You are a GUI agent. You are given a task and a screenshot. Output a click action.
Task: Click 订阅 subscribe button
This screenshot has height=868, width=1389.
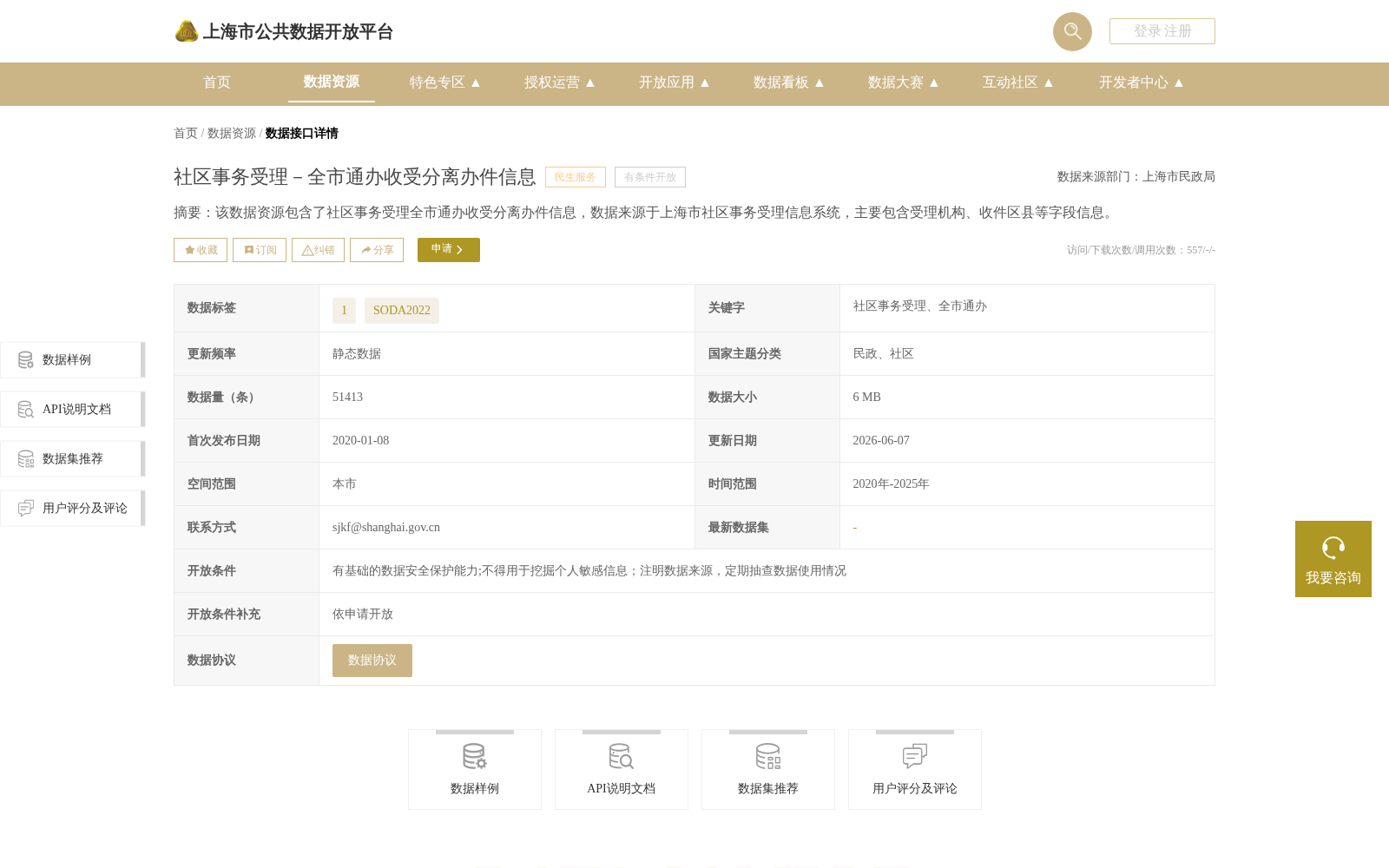pyautogui.click(x=260, y=250)
